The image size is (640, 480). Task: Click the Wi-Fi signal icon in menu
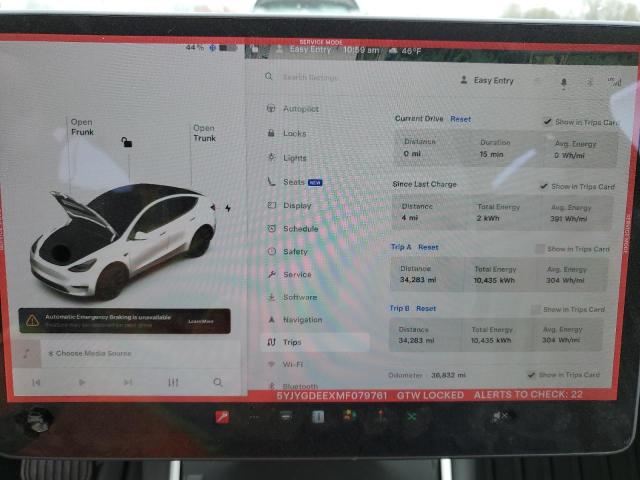271,364
